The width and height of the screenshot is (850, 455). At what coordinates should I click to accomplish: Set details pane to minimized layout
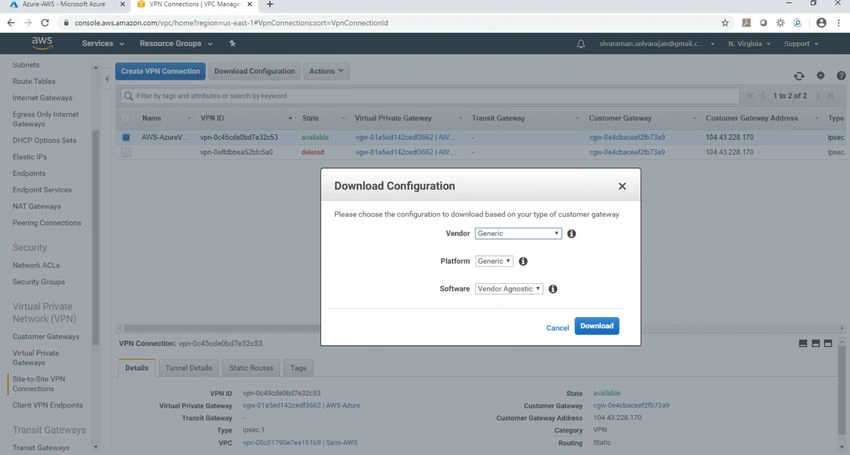[x=803, y=343]
